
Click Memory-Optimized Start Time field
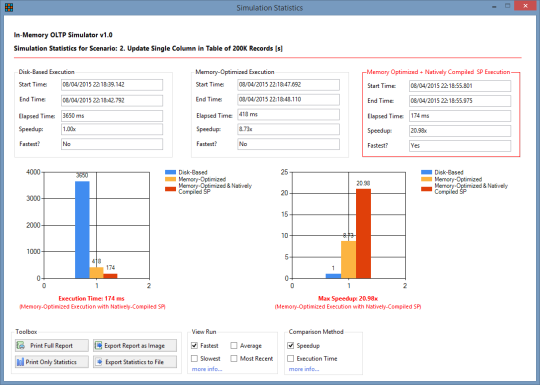click(x=288, y=85)
